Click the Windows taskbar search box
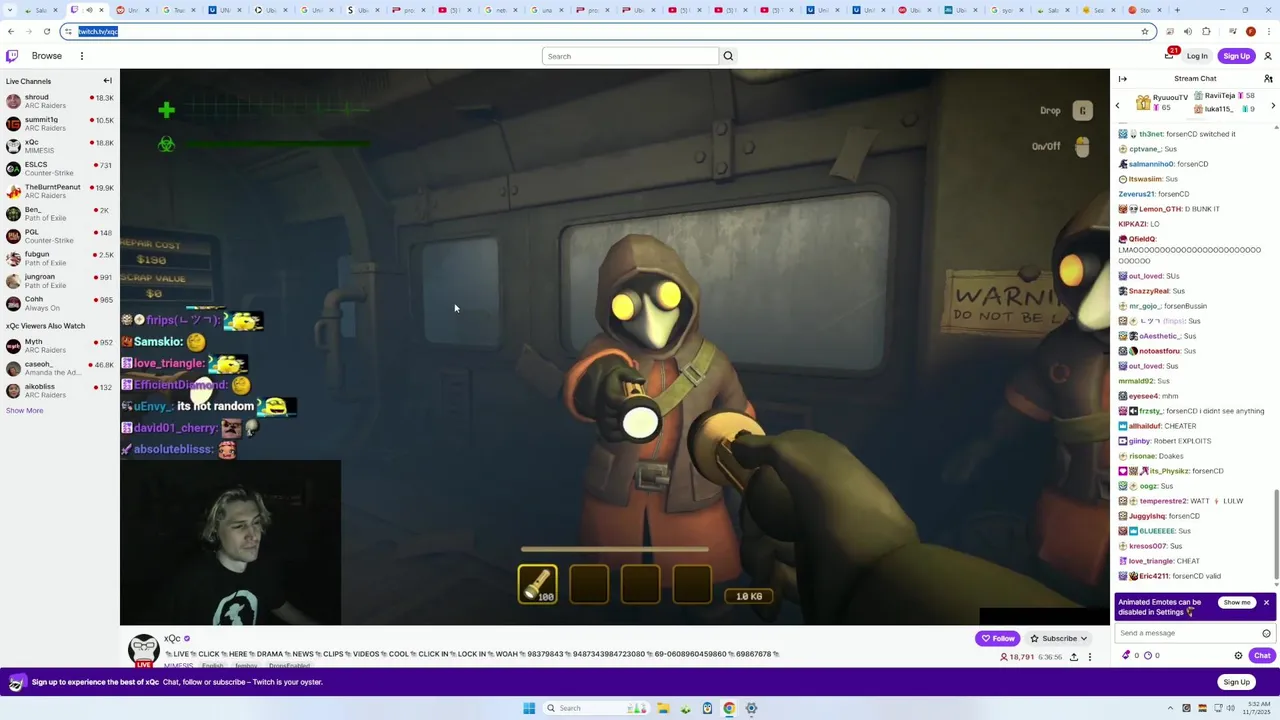 pos(596,708)
